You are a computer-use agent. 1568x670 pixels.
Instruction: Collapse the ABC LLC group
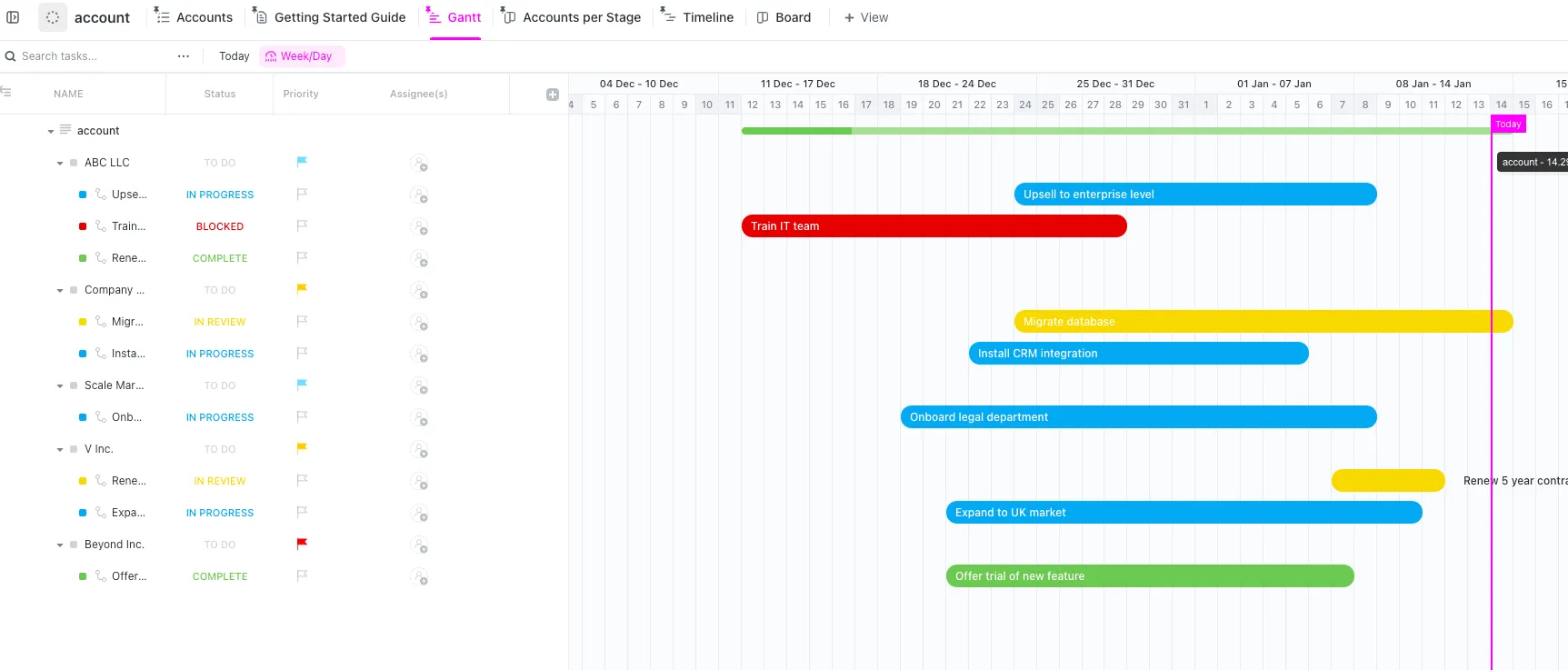click(x=60, y=164)
